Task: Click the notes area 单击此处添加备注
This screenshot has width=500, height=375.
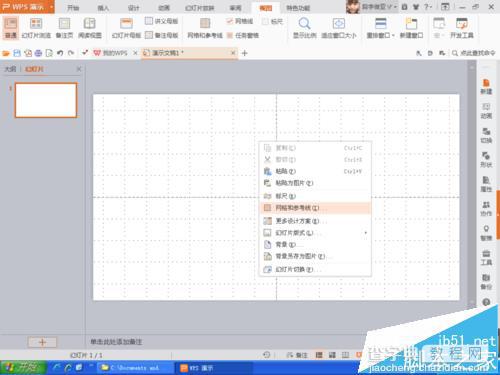Action: [x=116, y=342]
